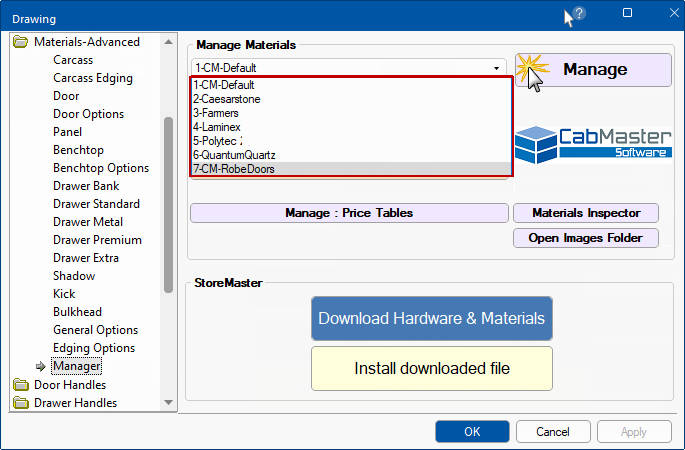Click the Drawer Handles folder icon
This screenshot has width=685, height=450.
tap(21, 403)
